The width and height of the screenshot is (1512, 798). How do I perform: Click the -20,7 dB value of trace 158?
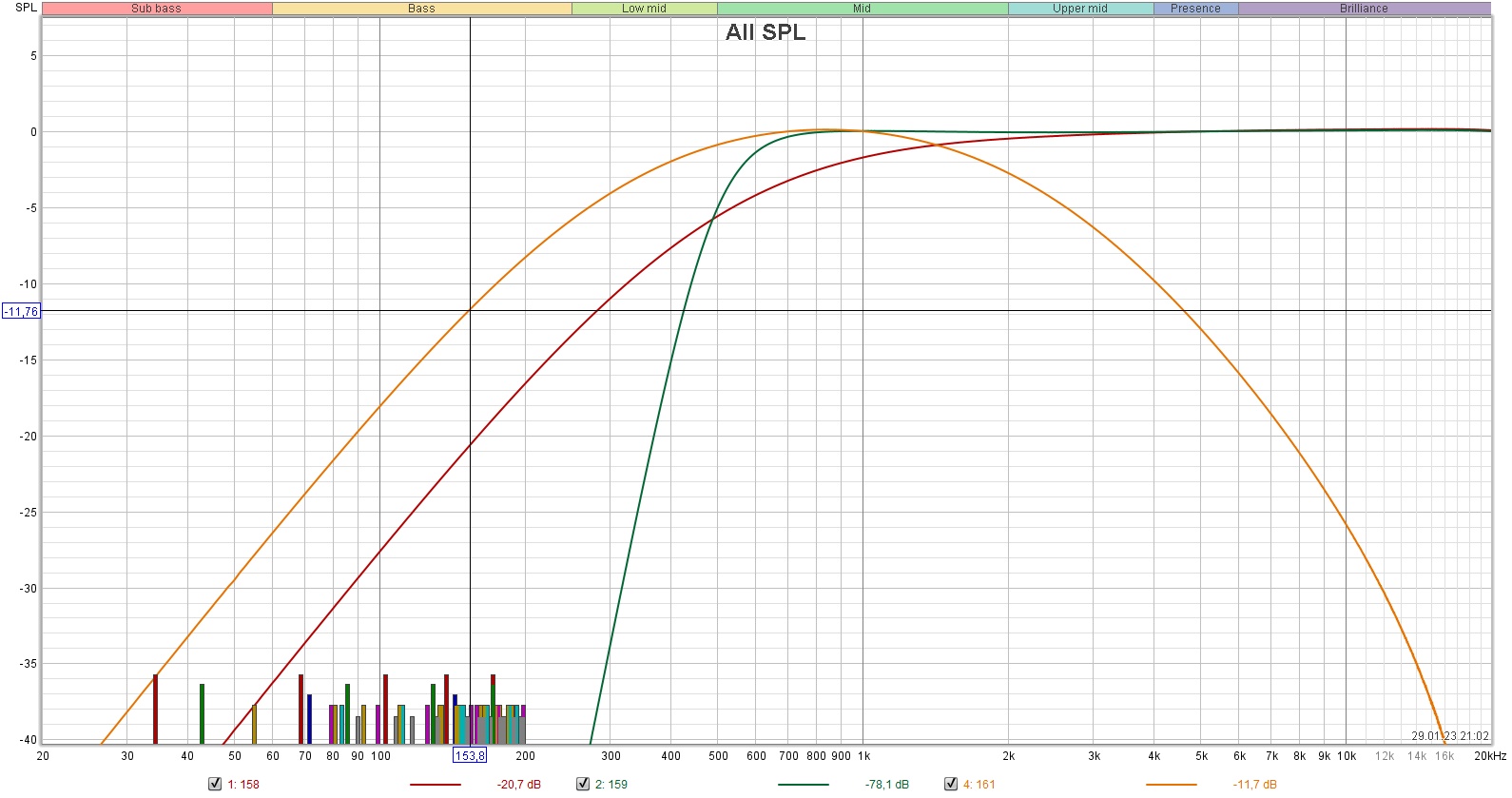point(519,785)
